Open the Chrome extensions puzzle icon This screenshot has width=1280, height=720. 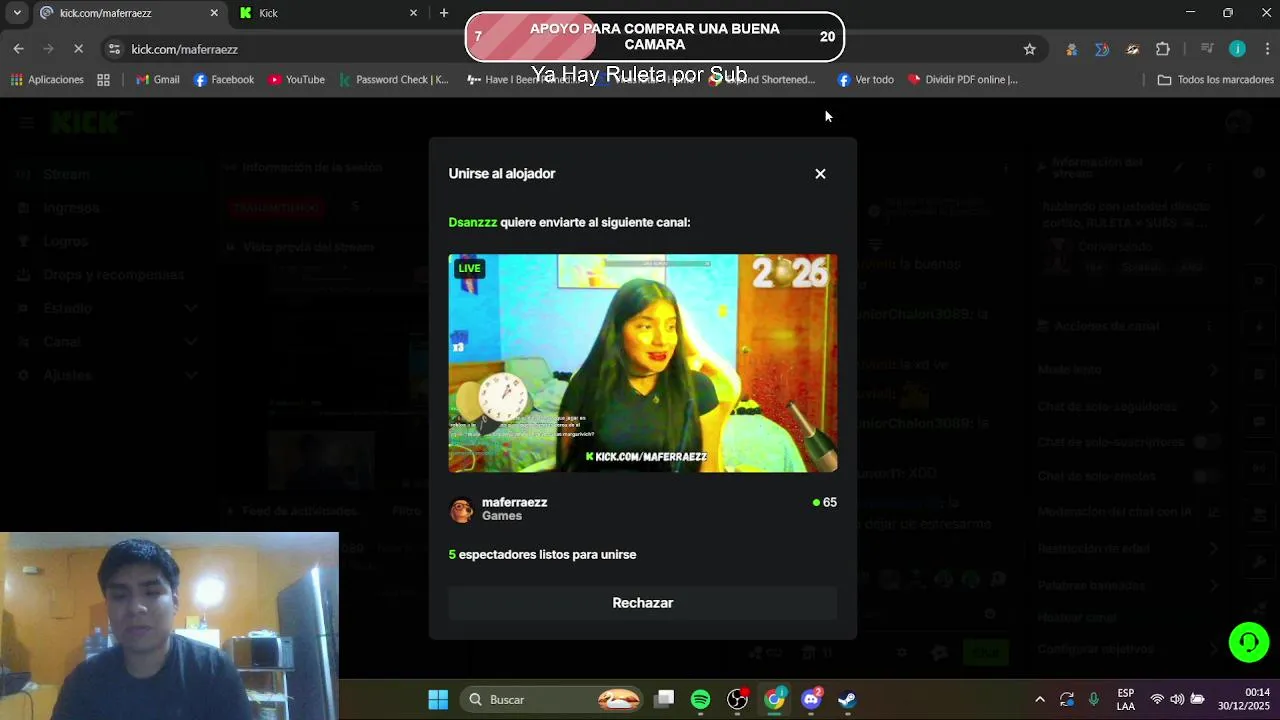1162,49
